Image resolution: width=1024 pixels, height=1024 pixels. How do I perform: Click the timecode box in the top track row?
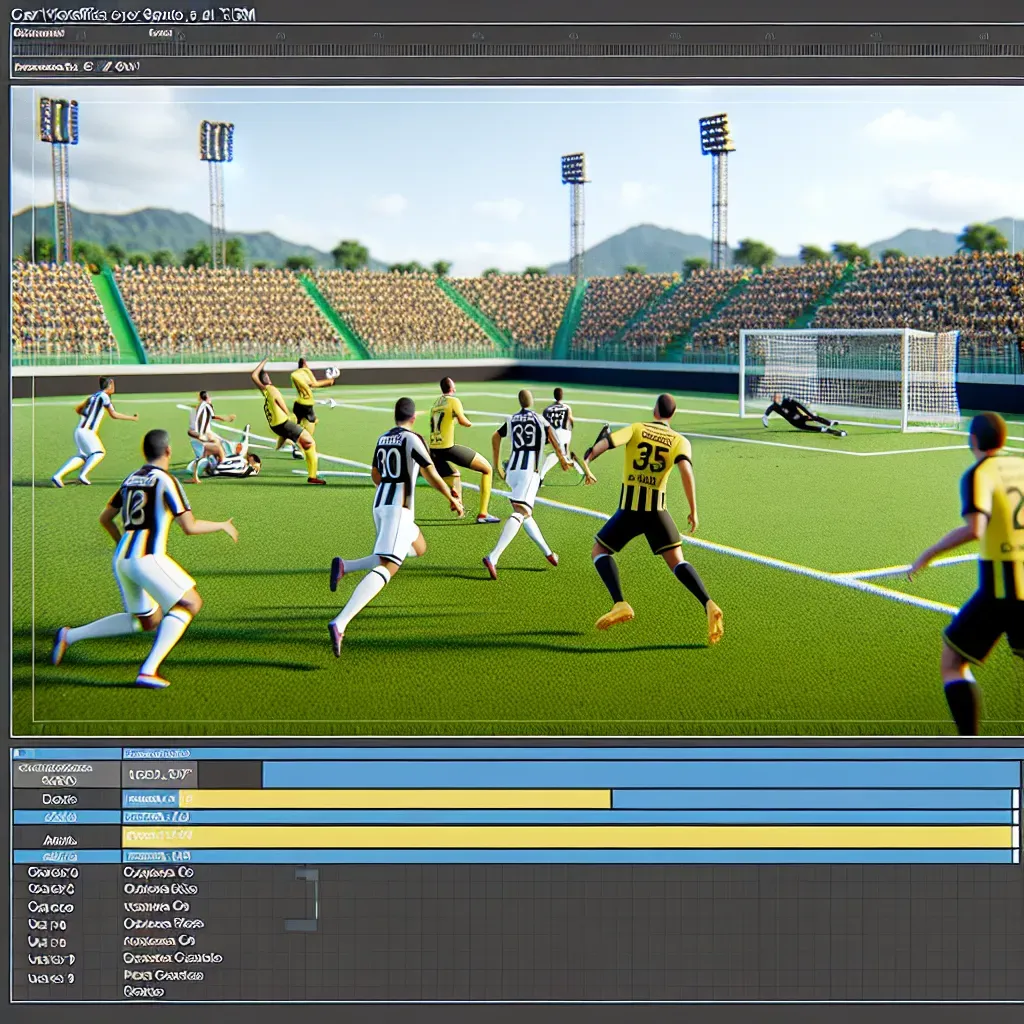(x=160, y=775)
